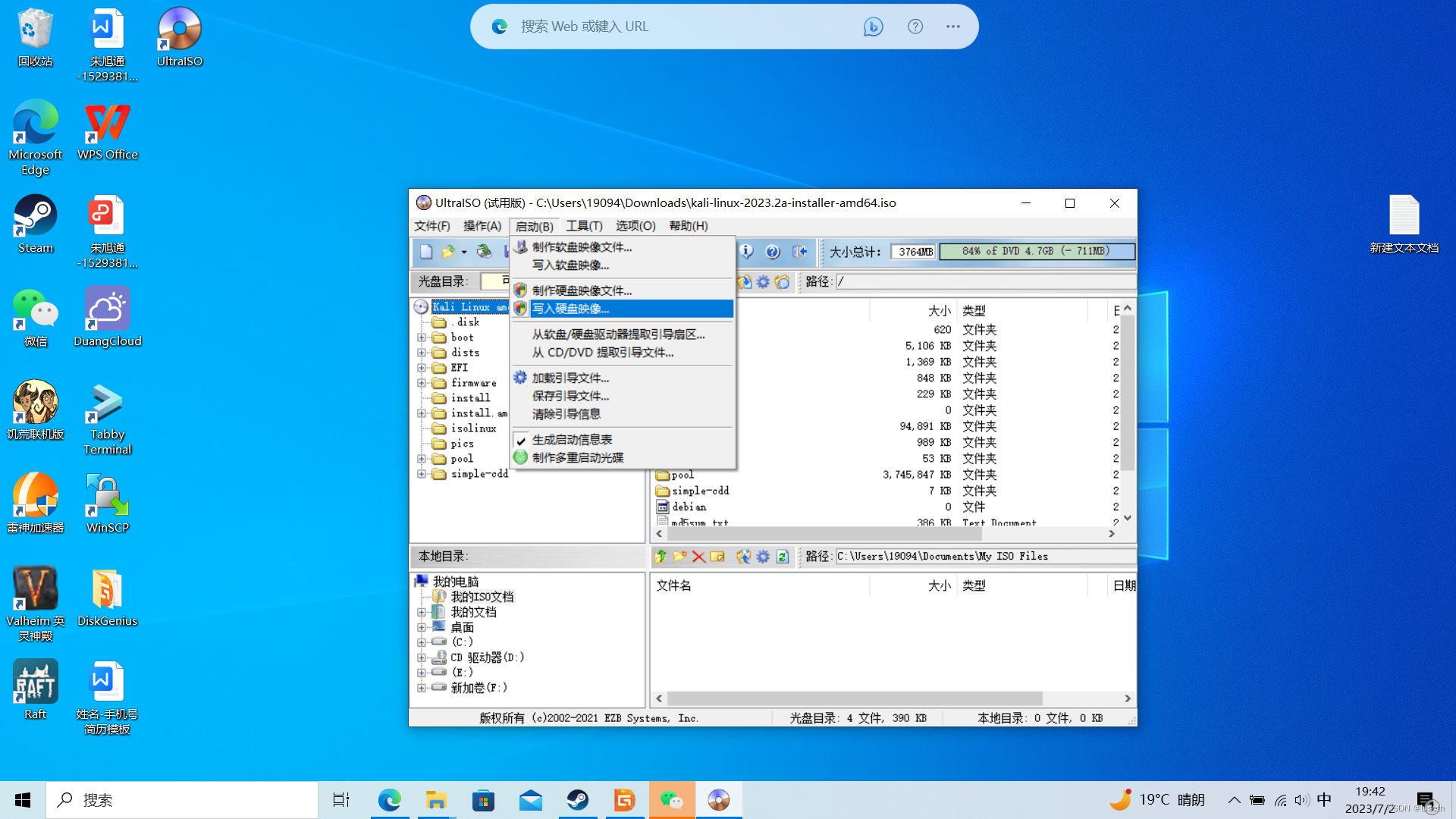Select 写入硬盘映像 menu entry
Screen dimensions: 1456x819
point(570,309)
